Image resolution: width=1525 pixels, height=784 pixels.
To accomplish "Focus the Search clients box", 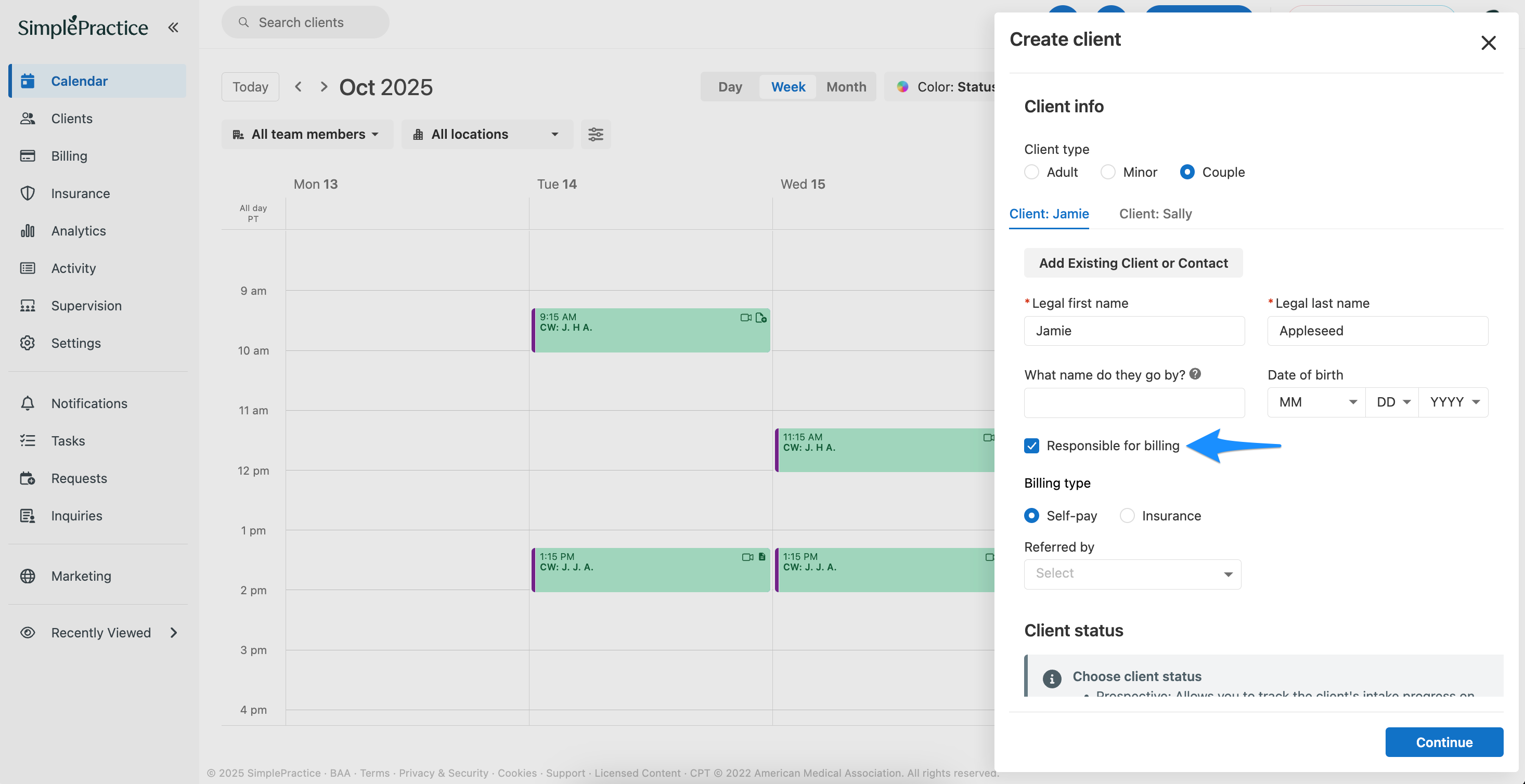I will click(305, 22).
